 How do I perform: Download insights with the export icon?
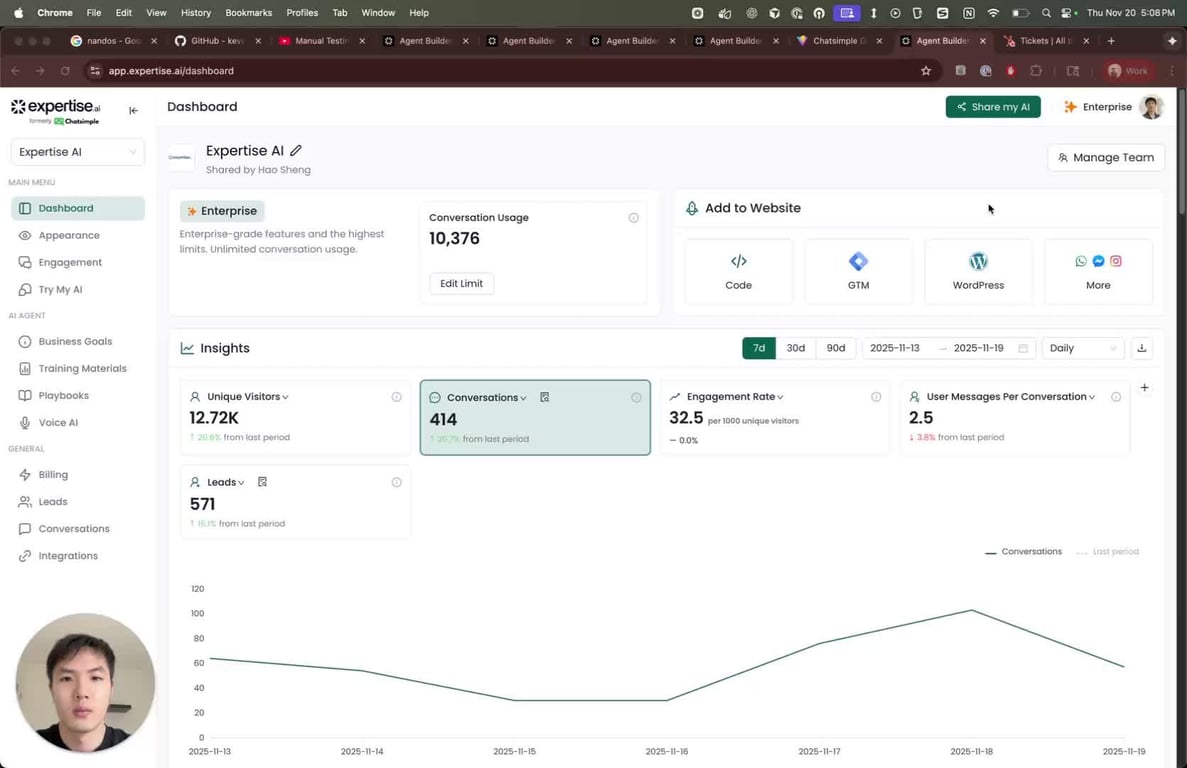[1142, 348]
